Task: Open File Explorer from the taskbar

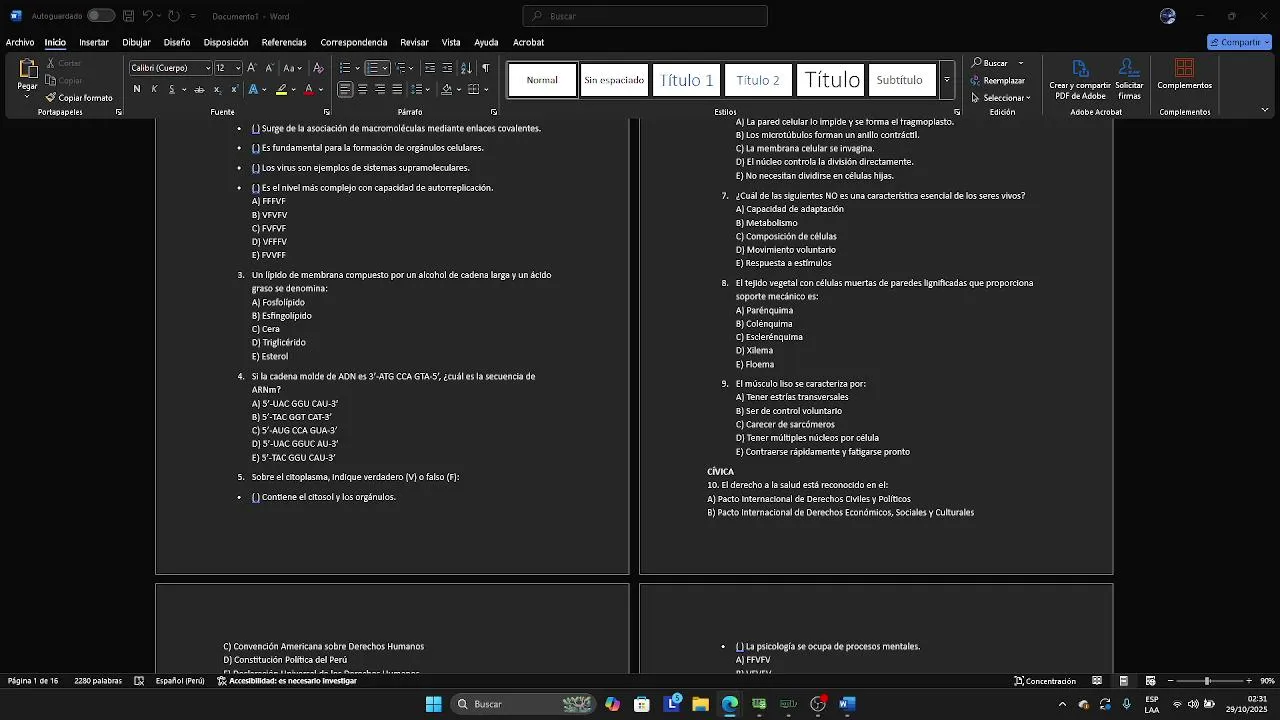Action: (700, 704)
